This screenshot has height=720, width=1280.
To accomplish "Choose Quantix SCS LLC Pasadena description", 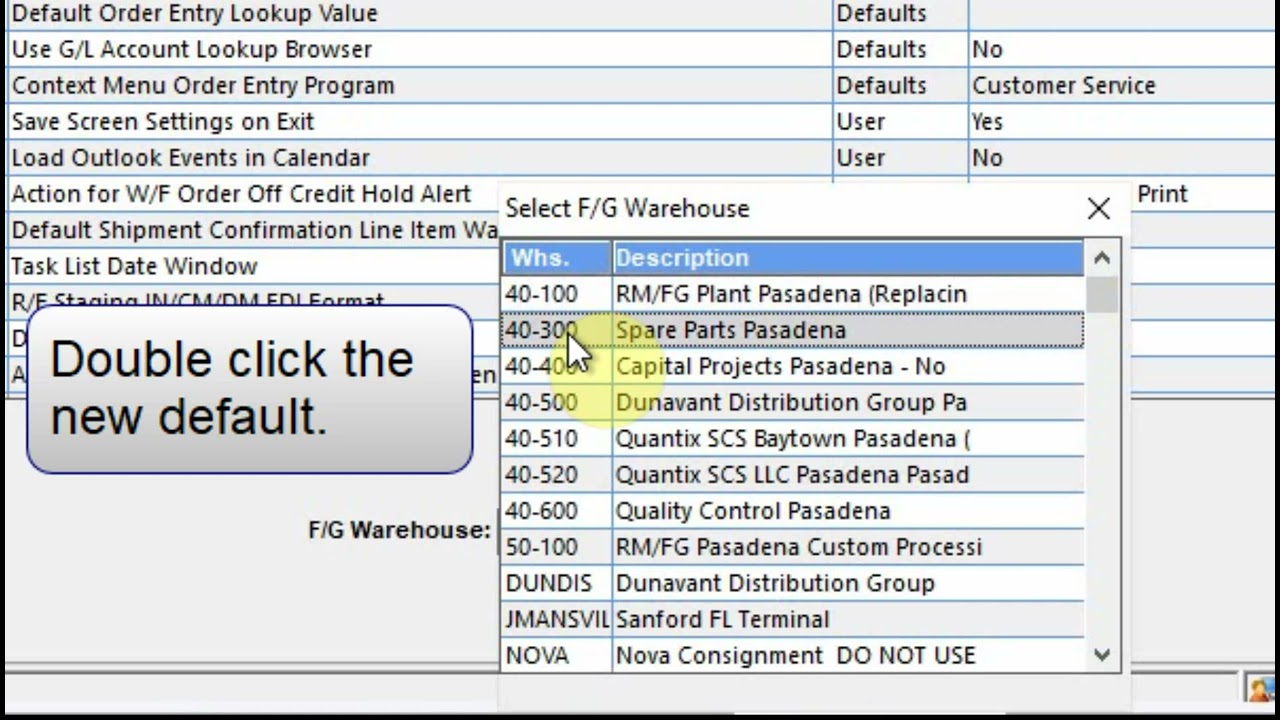I will point(792,474).
